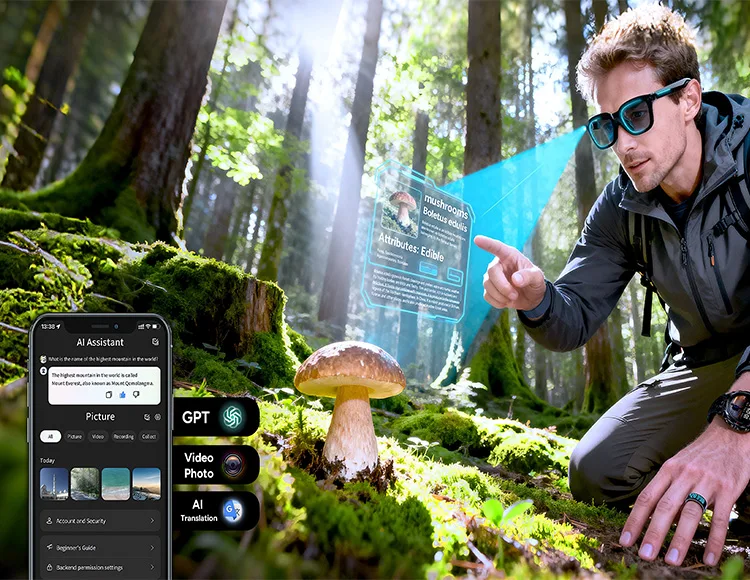Select the All filter tab
750x580 pixels.
point(51,437)
